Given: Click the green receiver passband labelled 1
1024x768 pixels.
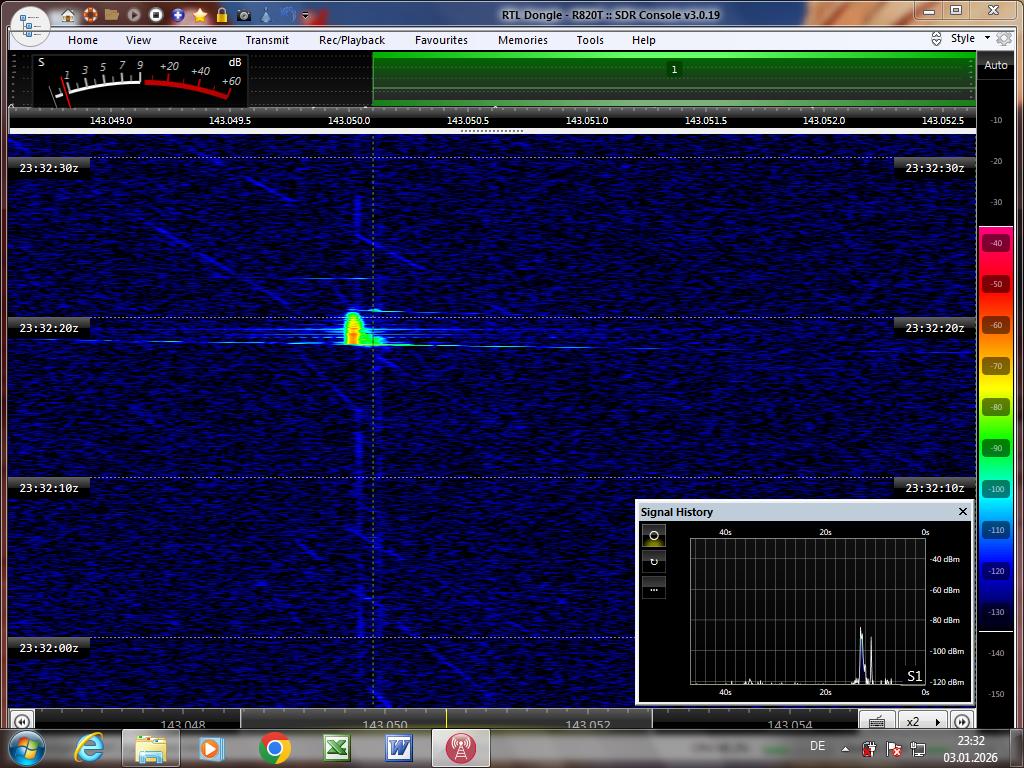Looking at the screenshot, I should pyautogui.click(x=674, y=79).
